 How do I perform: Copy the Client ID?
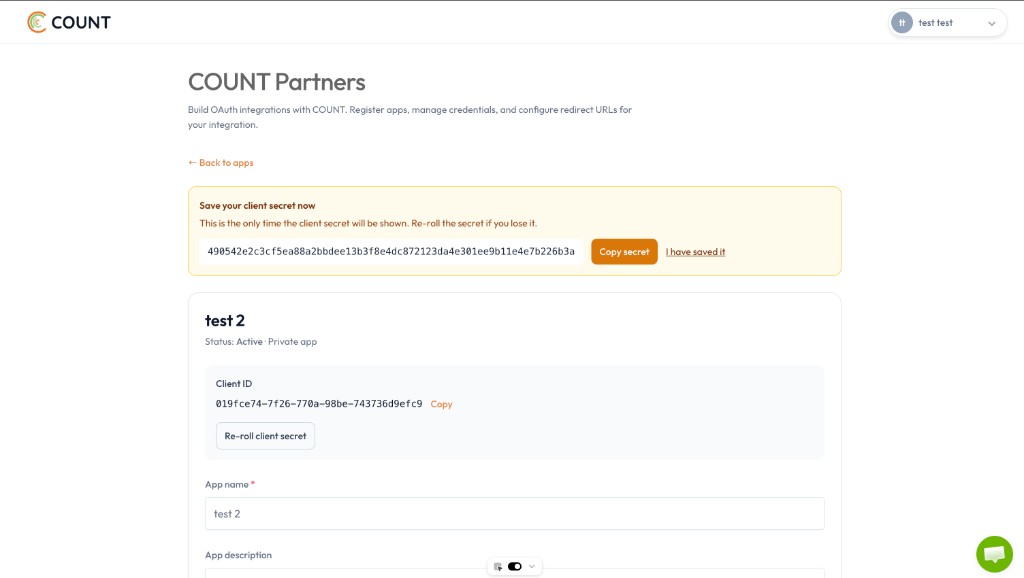coord(441,404)
